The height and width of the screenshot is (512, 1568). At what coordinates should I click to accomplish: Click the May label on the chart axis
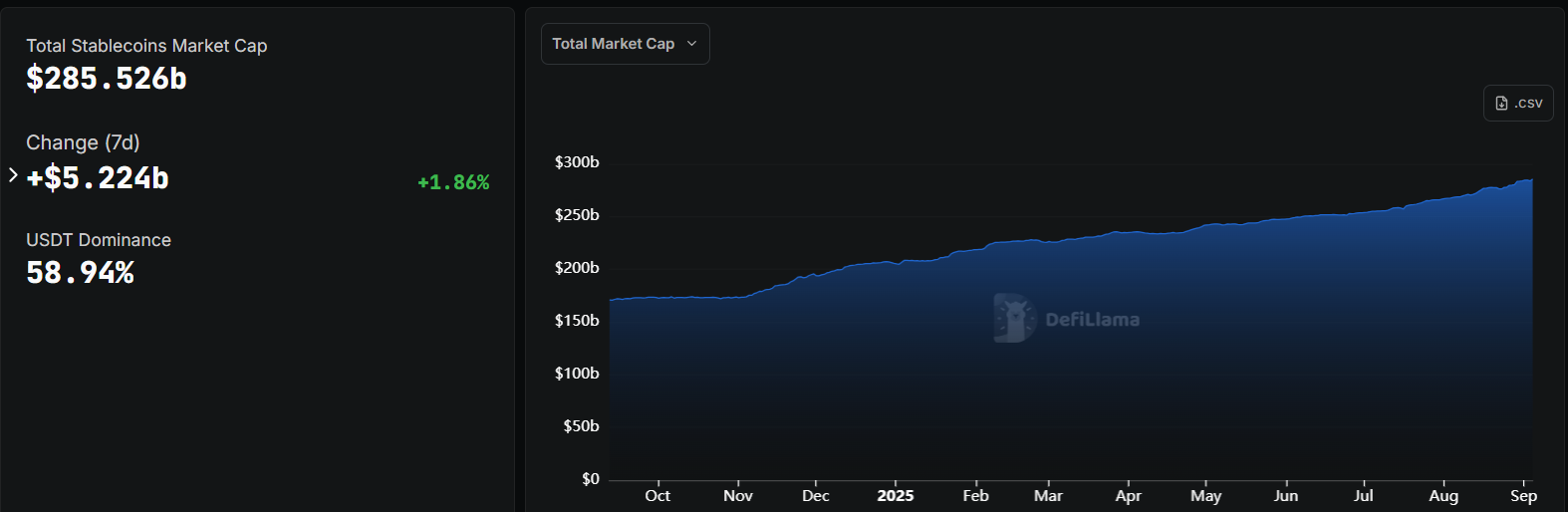(x=1205, y=496)
